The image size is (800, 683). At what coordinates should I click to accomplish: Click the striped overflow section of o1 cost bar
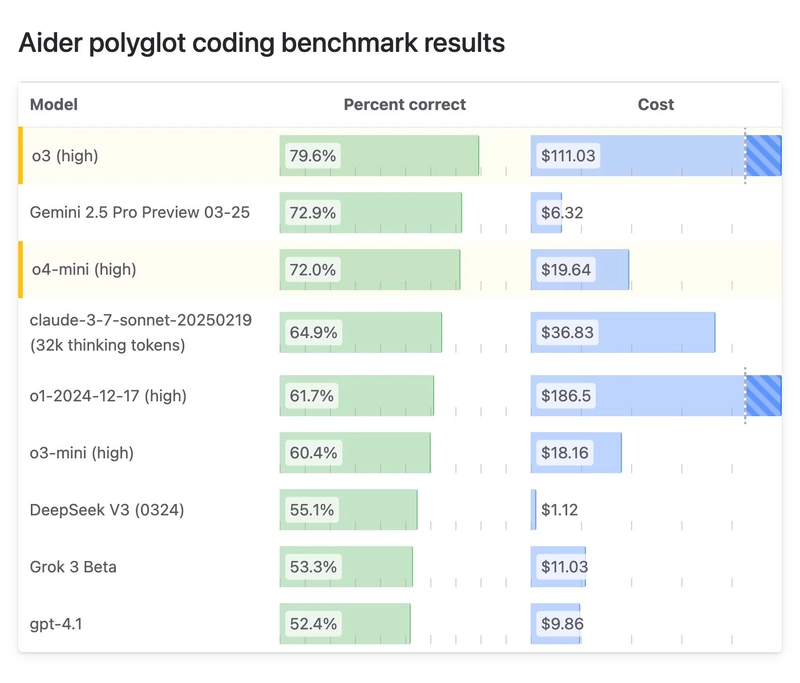[763, 396]
